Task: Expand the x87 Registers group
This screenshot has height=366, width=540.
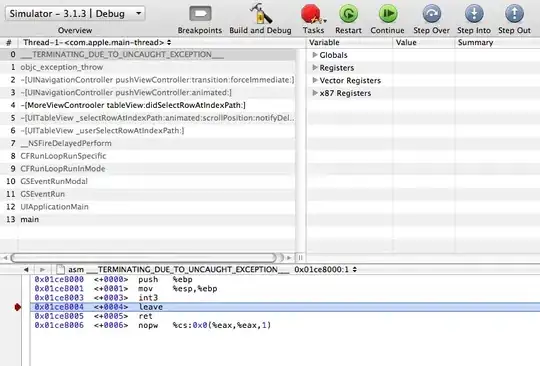Action: [314, 93]
